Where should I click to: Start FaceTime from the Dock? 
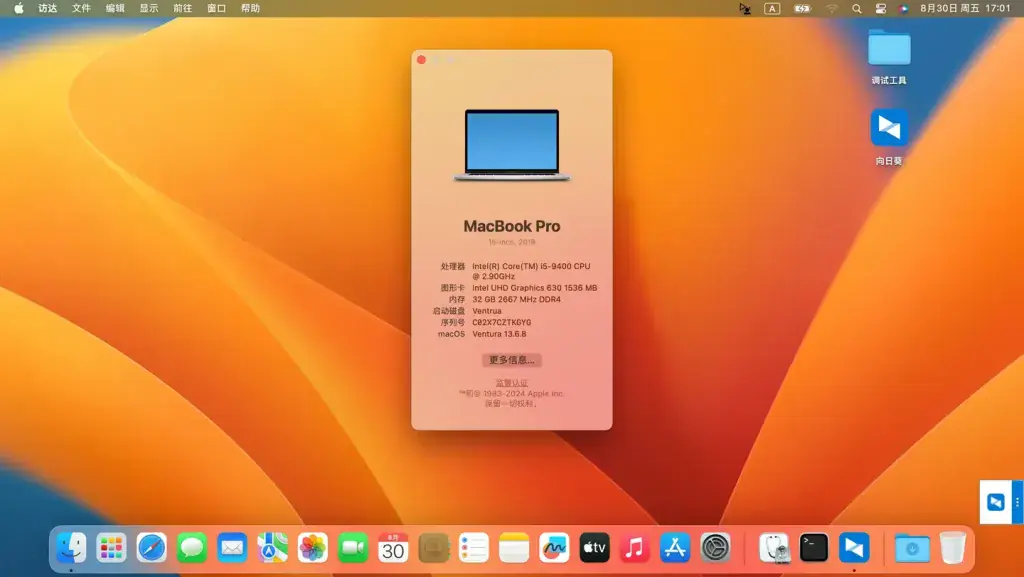pyautogui.click(x=353, y=547)
